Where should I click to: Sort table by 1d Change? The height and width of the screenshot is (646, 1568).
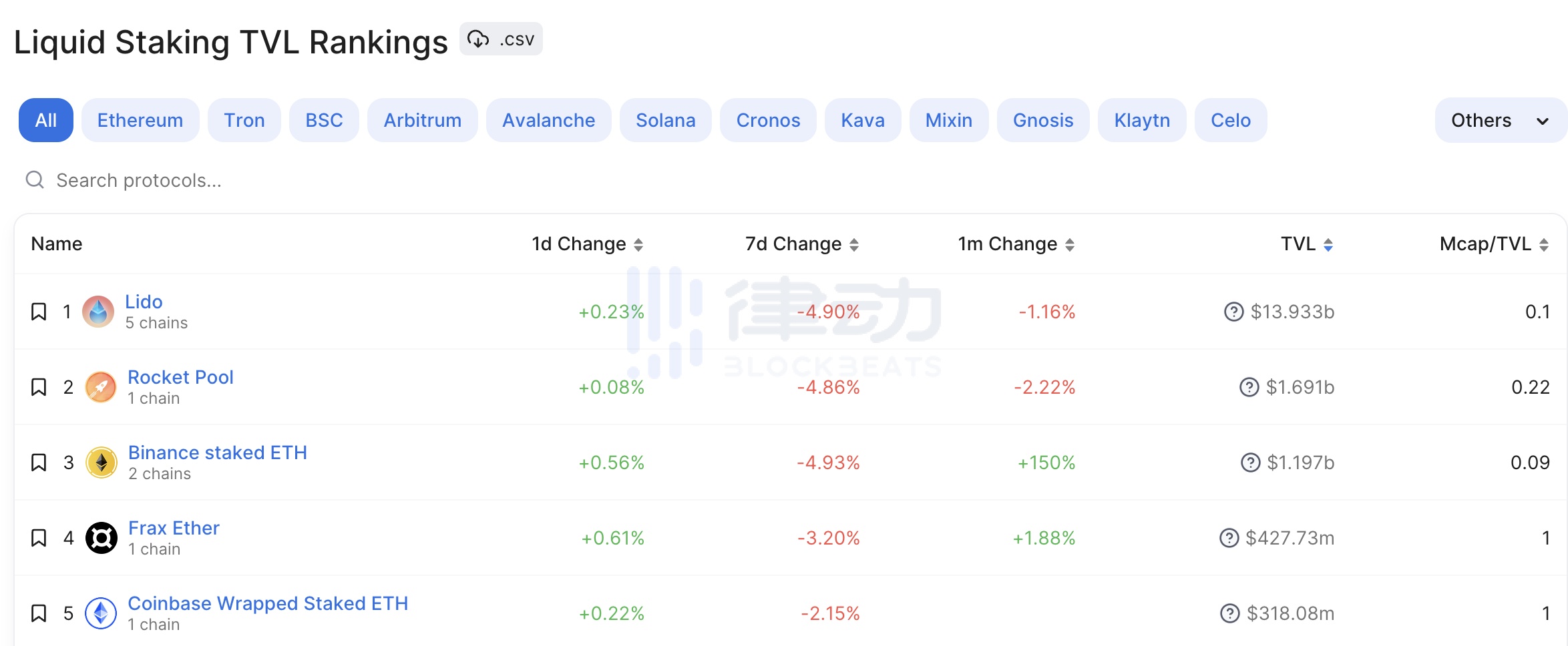(x=587, y=244)
